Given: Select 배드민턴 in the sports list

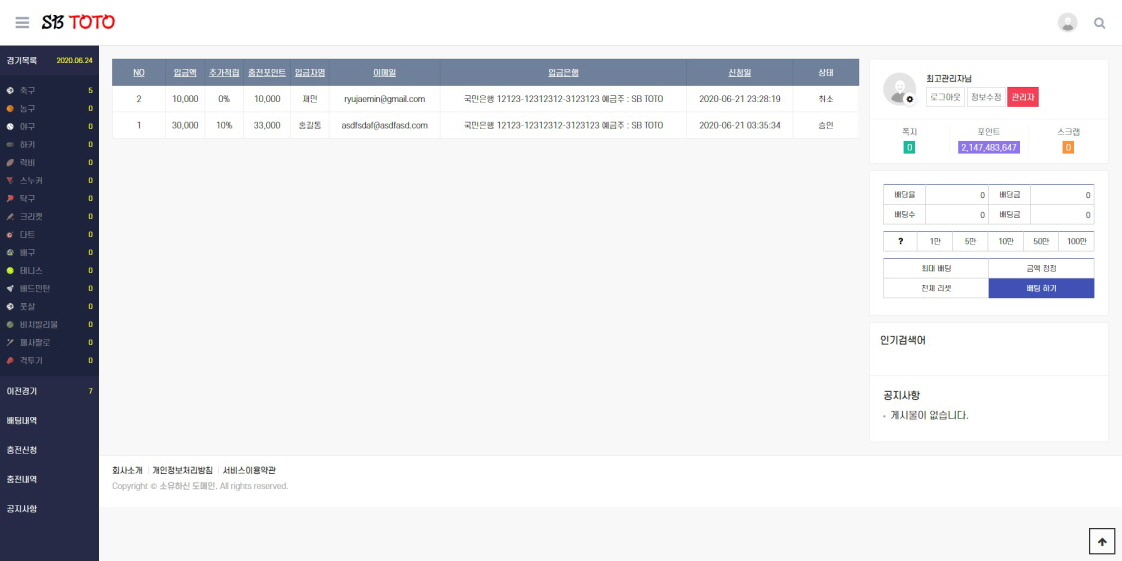Looking at the screenshot, I should 35,289.
